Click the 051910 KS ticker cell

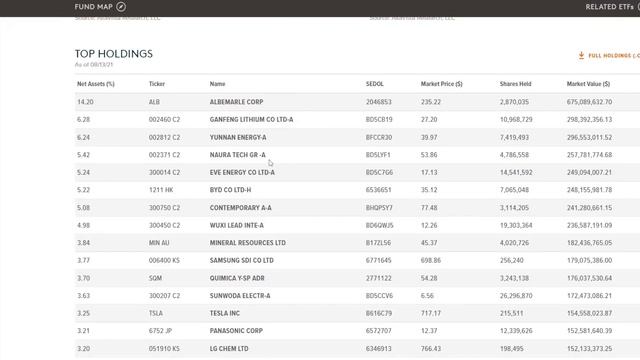(x=164, y=349)
